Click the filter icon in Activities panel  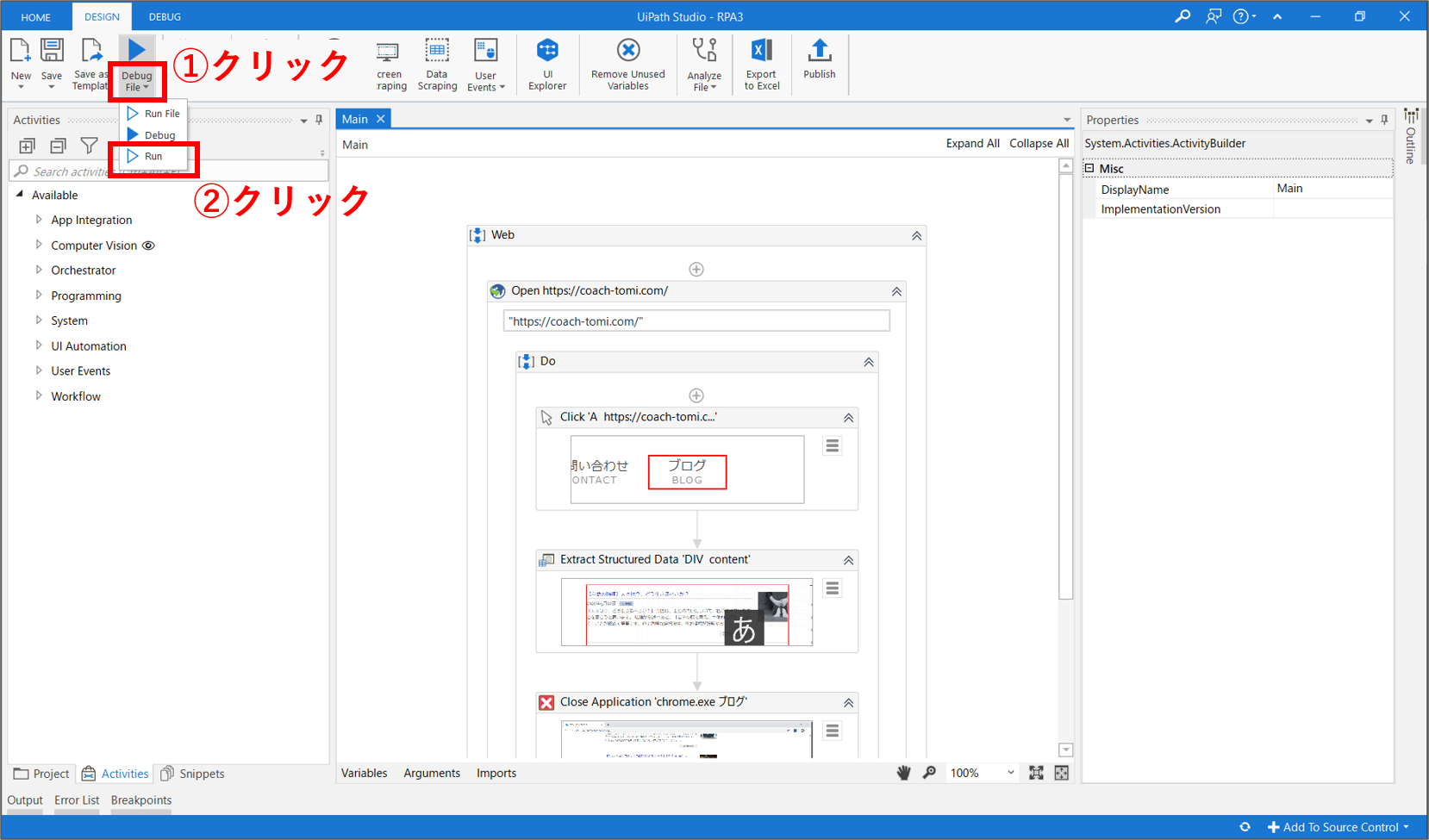click(89, 146)
